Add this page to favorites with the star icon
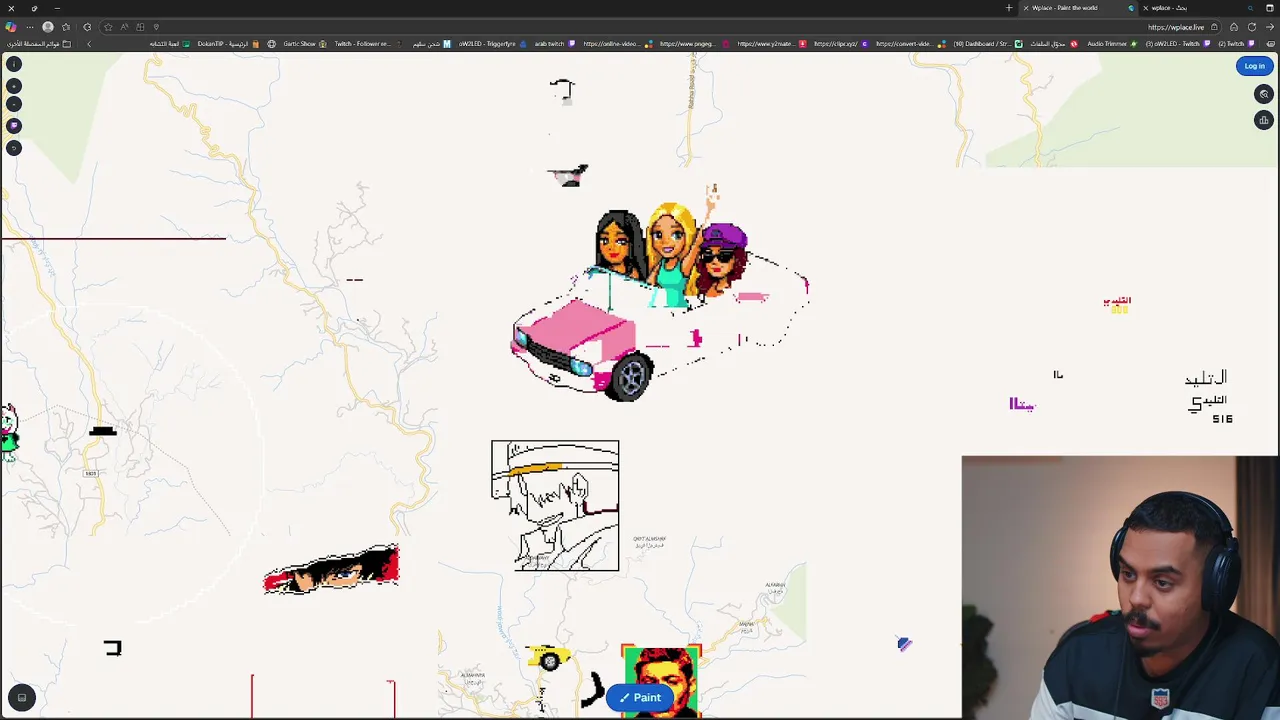1280x720 pixels. tap(108, 27)
